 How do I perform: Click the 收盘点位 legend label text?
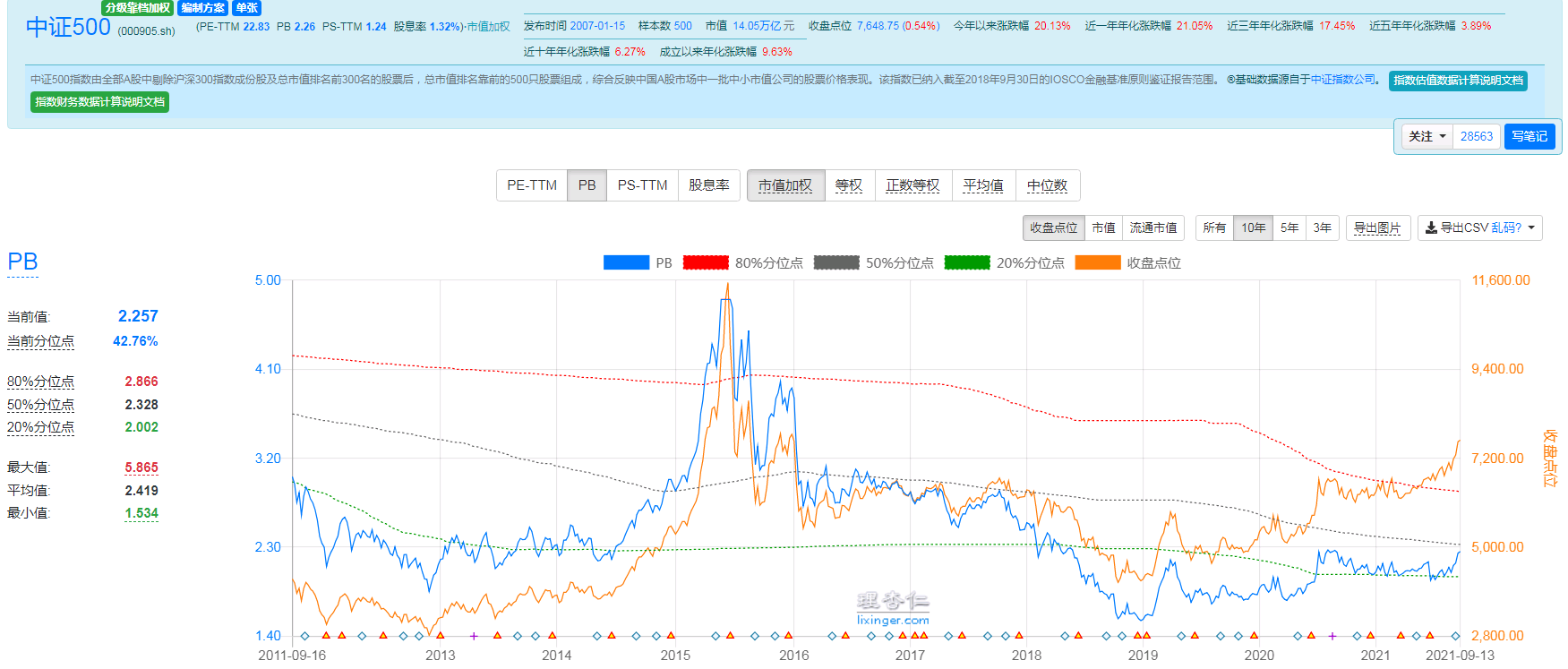[x=1154, y=263]
